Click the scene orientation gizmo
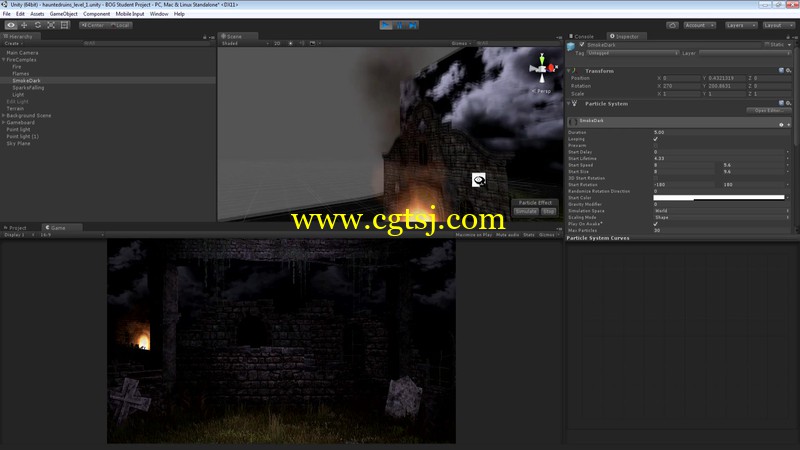The height and width of the screenshot is (450, 800). [542, 68]
